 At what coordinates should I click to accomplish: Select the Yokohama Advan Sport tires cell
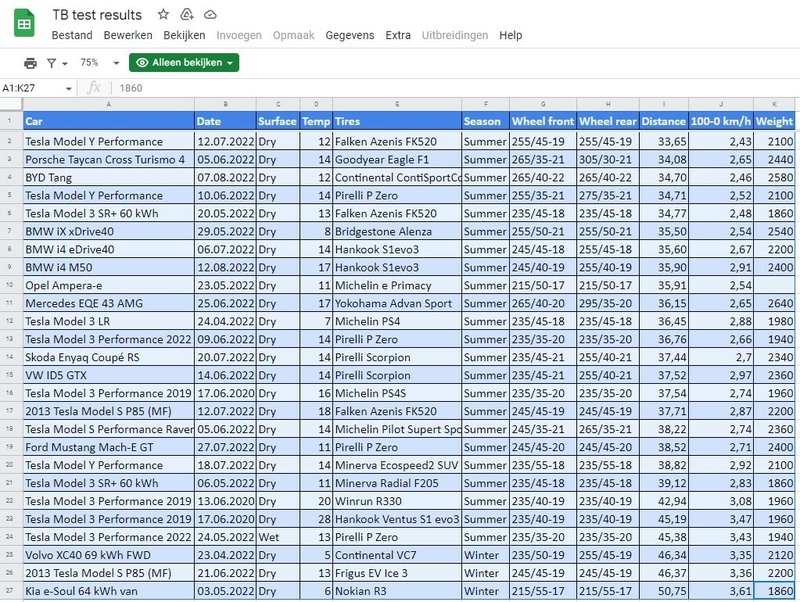pos(397,304)
